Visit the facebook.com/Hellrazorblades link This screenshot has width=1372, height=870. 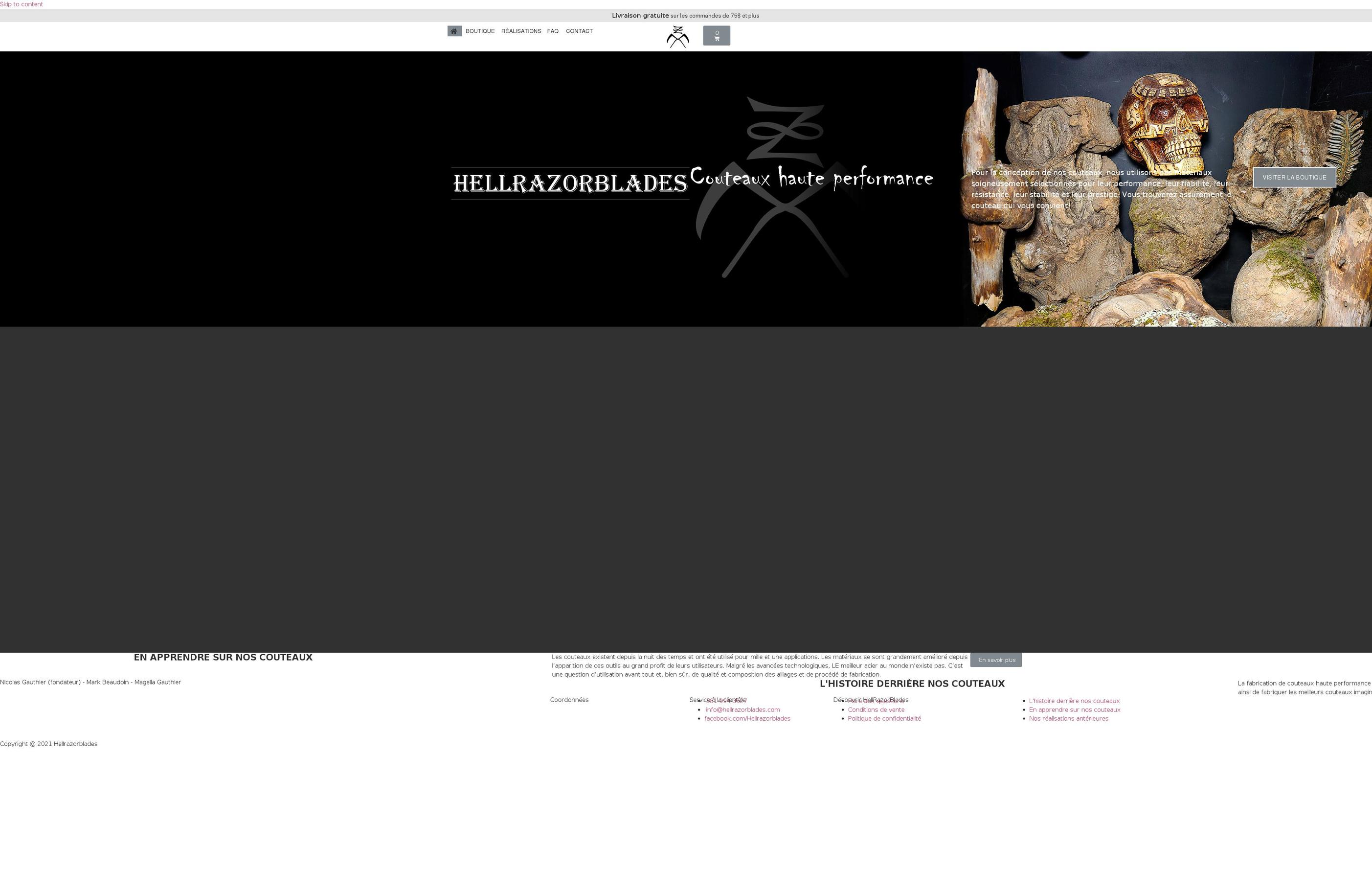(x=747, y=718)
